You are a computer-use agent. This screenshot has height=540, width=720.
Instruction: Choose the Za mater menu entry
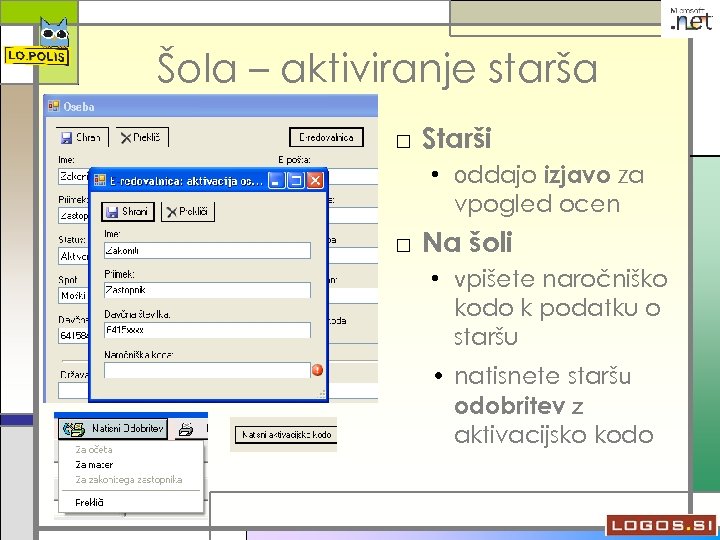[94, 465]
